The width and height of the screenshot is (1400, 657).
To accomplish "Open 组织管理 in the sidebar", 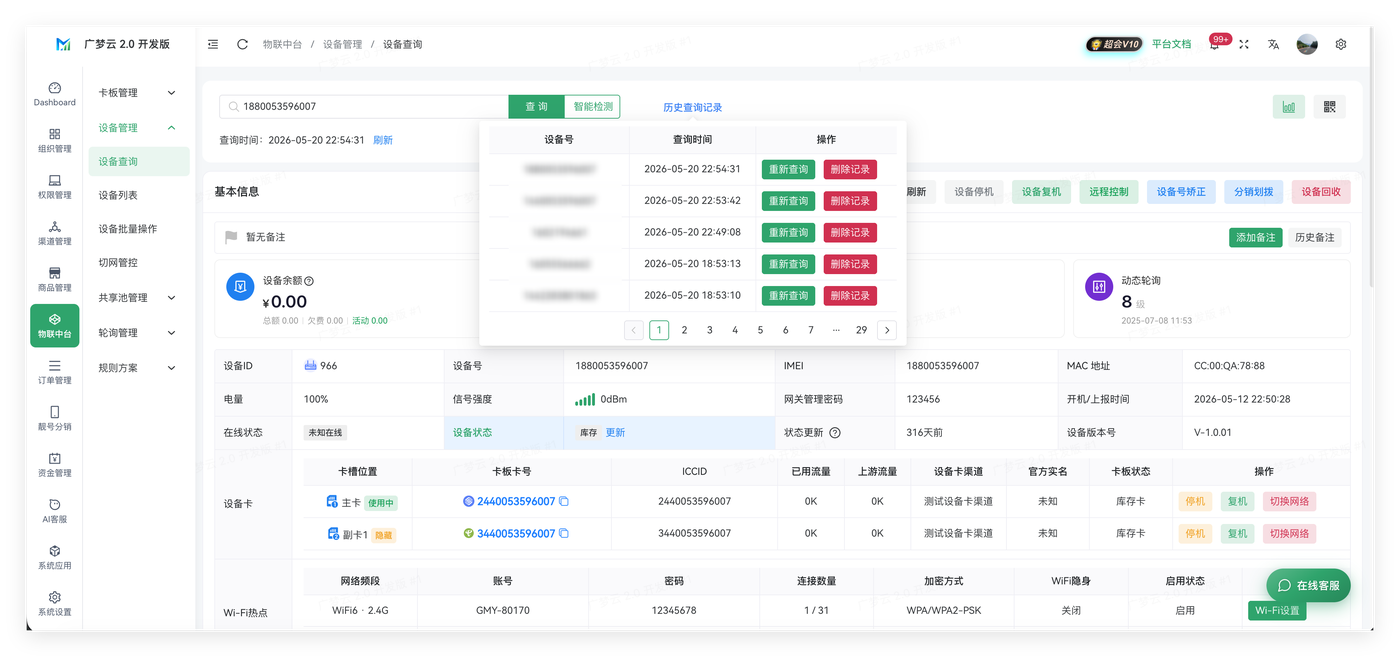I will tap(55, 140).
